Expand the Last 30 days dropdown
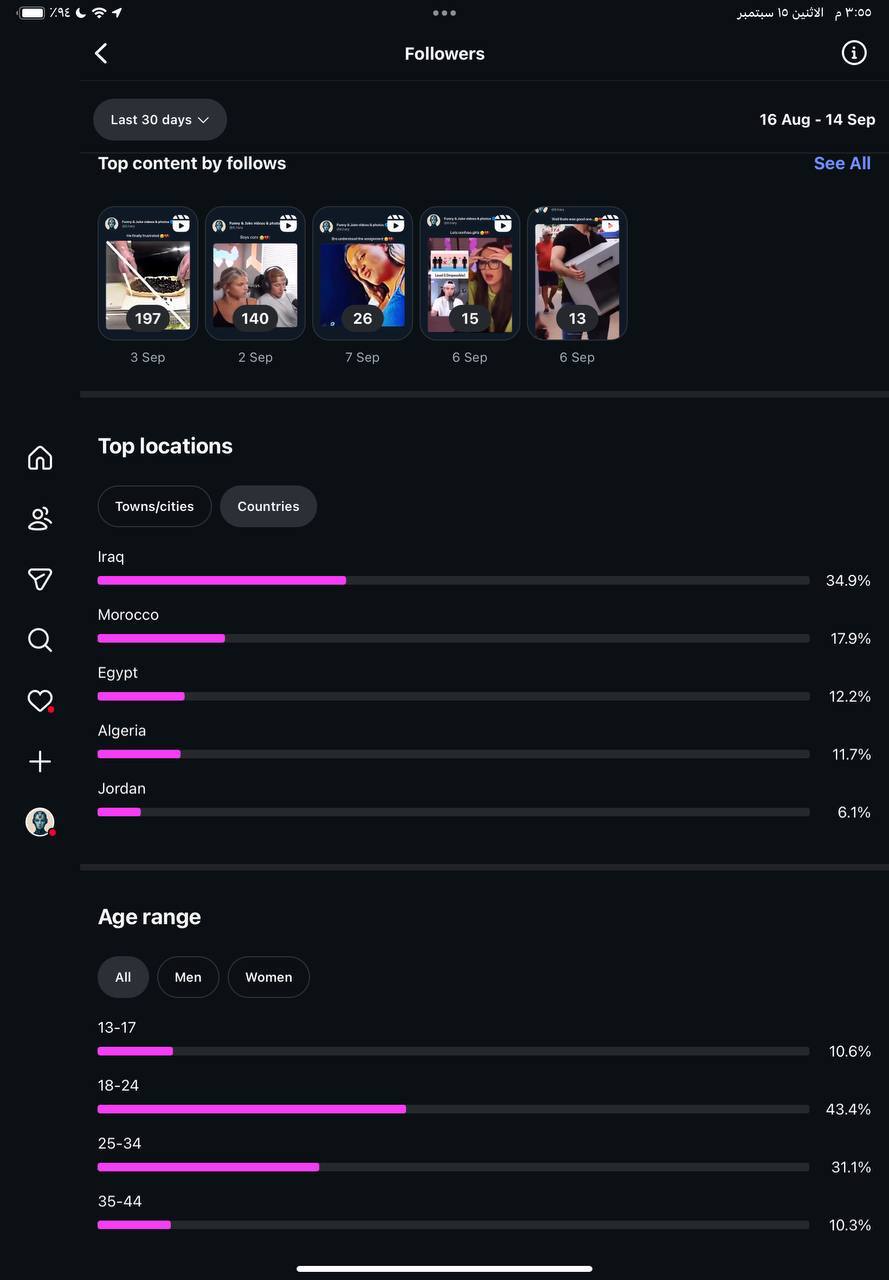 (x=160, y=120)
